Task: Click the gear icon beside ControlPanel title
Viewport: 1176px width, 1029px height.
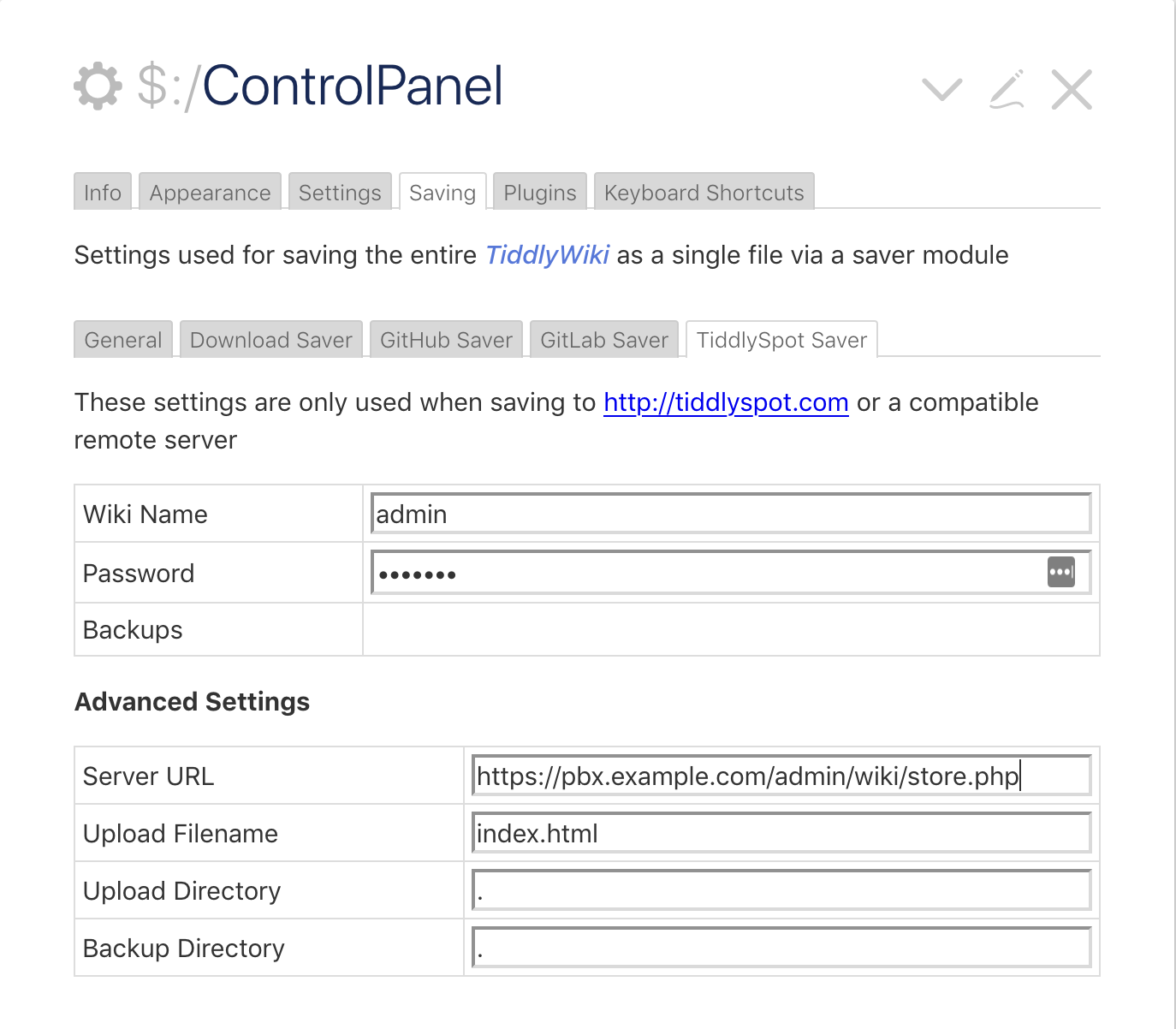Action: click(x=98, y=86)
